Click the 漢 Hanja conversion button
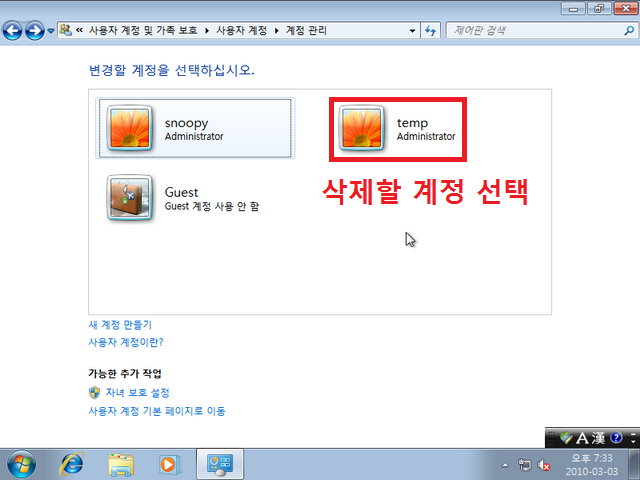This screenshot has width=640, height=480. click(x=598, y=438)
